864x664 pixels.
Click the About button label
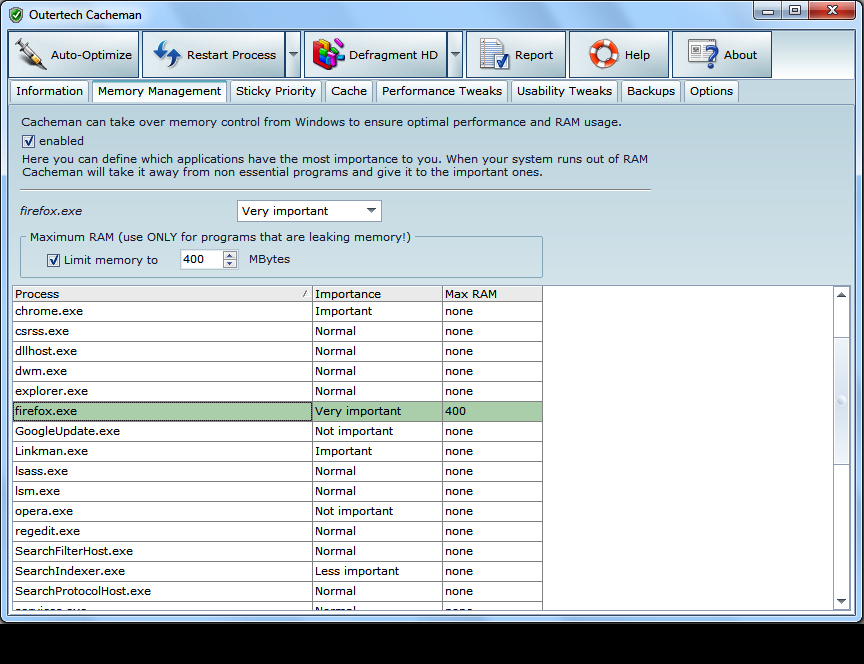tap(741, 55)
